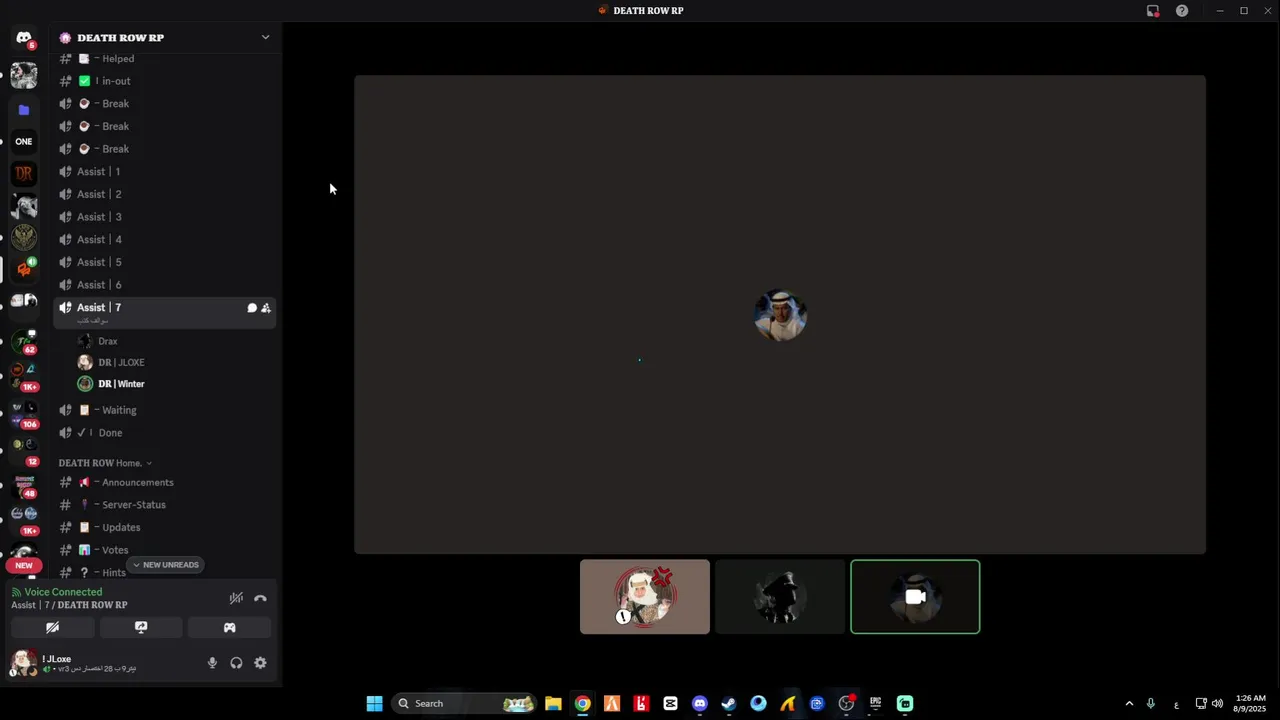Open the ONE server icon
Screen dimensions: 1280x720
click(24, 141)
